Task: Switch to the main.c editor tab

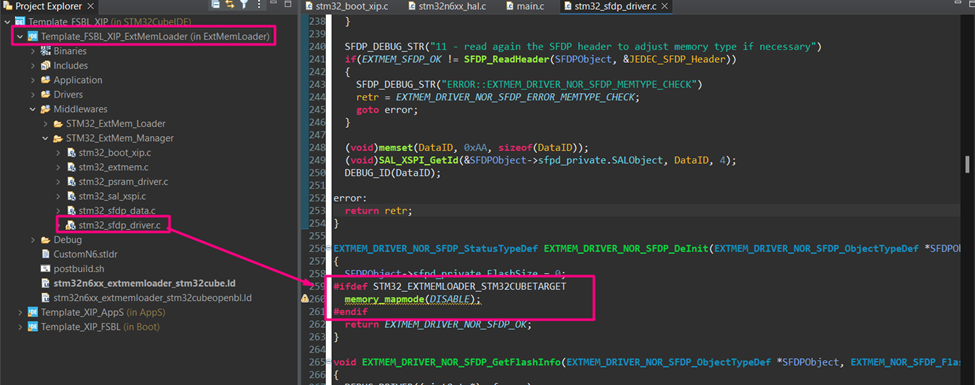Action: tap(524, 7)
